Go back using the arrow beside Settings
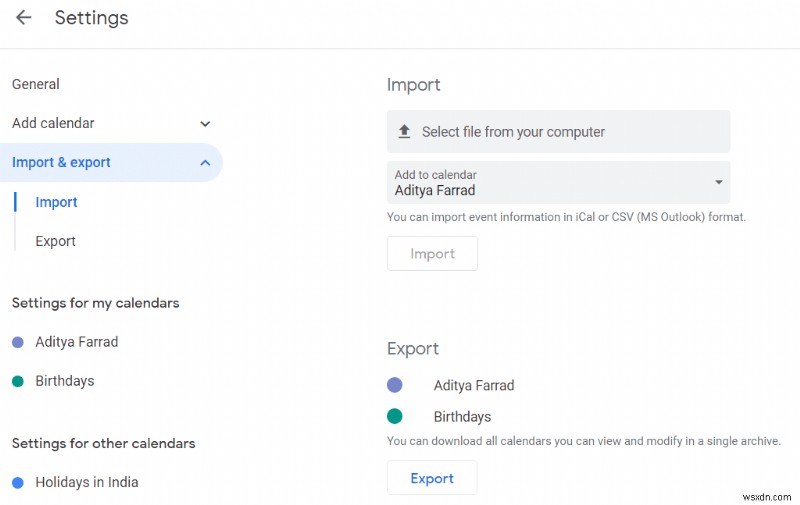This screenshot has width=800, height=505. pyautogui.click(x=23, y=18)
